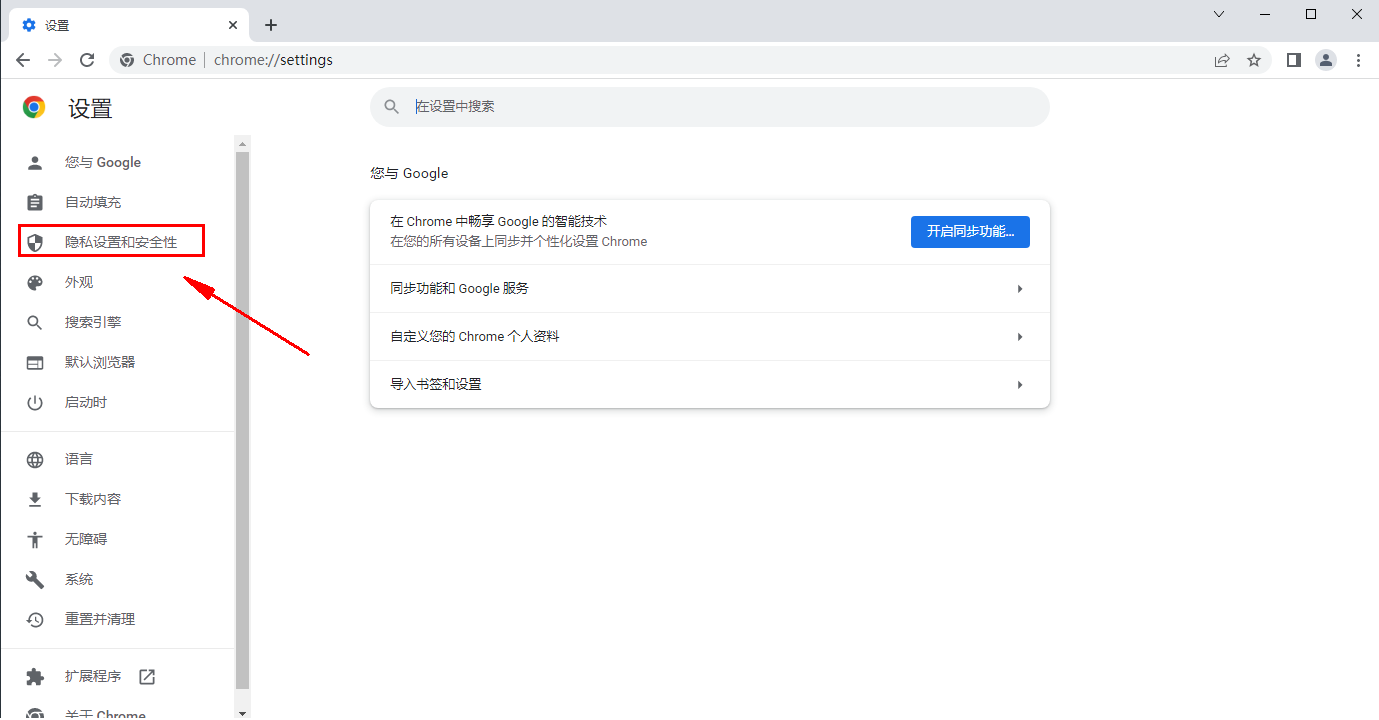Click the sidebar scrollbar down arrow
The image size is (1379, 720).
(x=242, y=712)
